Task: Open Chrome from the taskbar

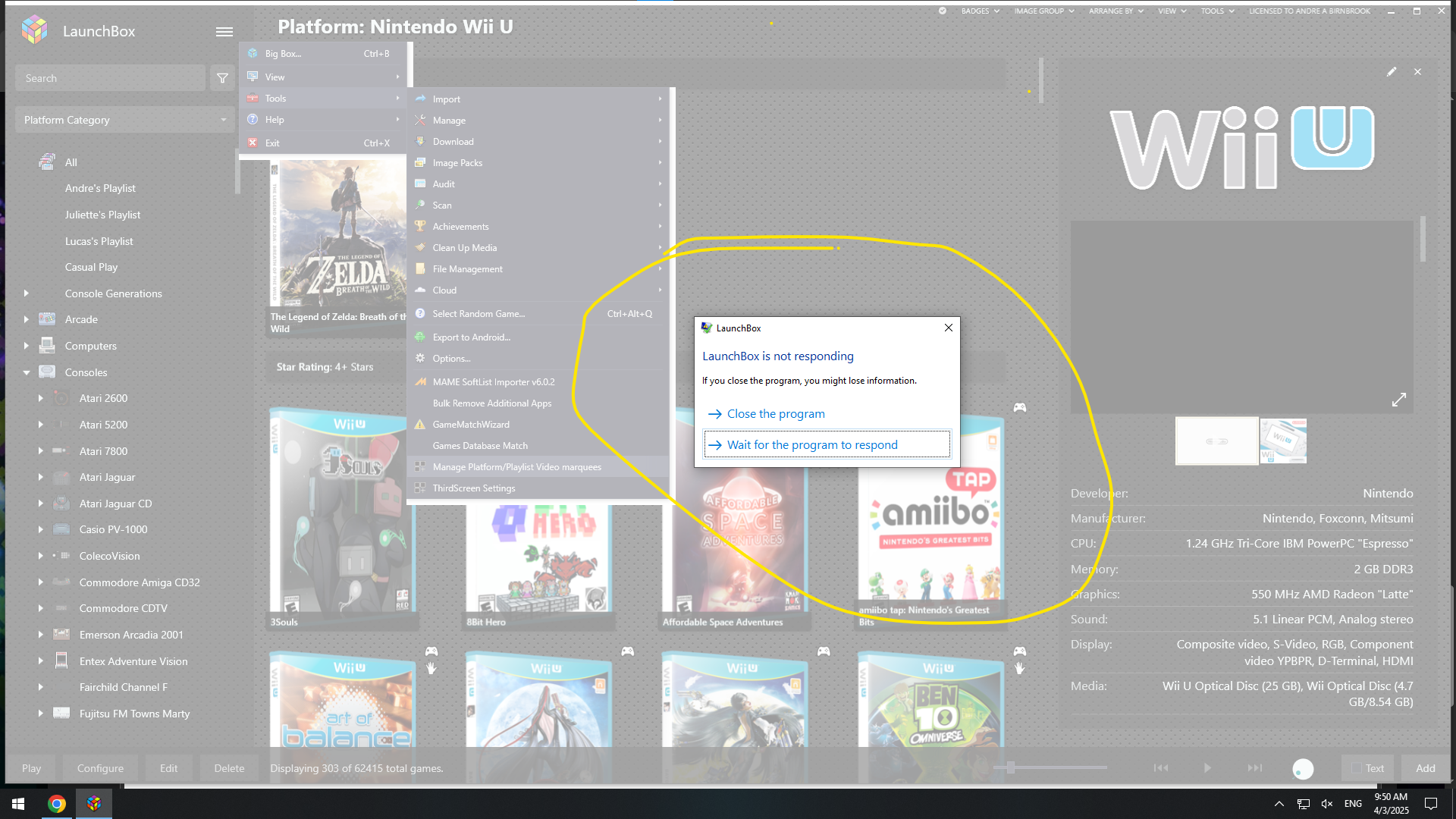Action: coord(57,804)
